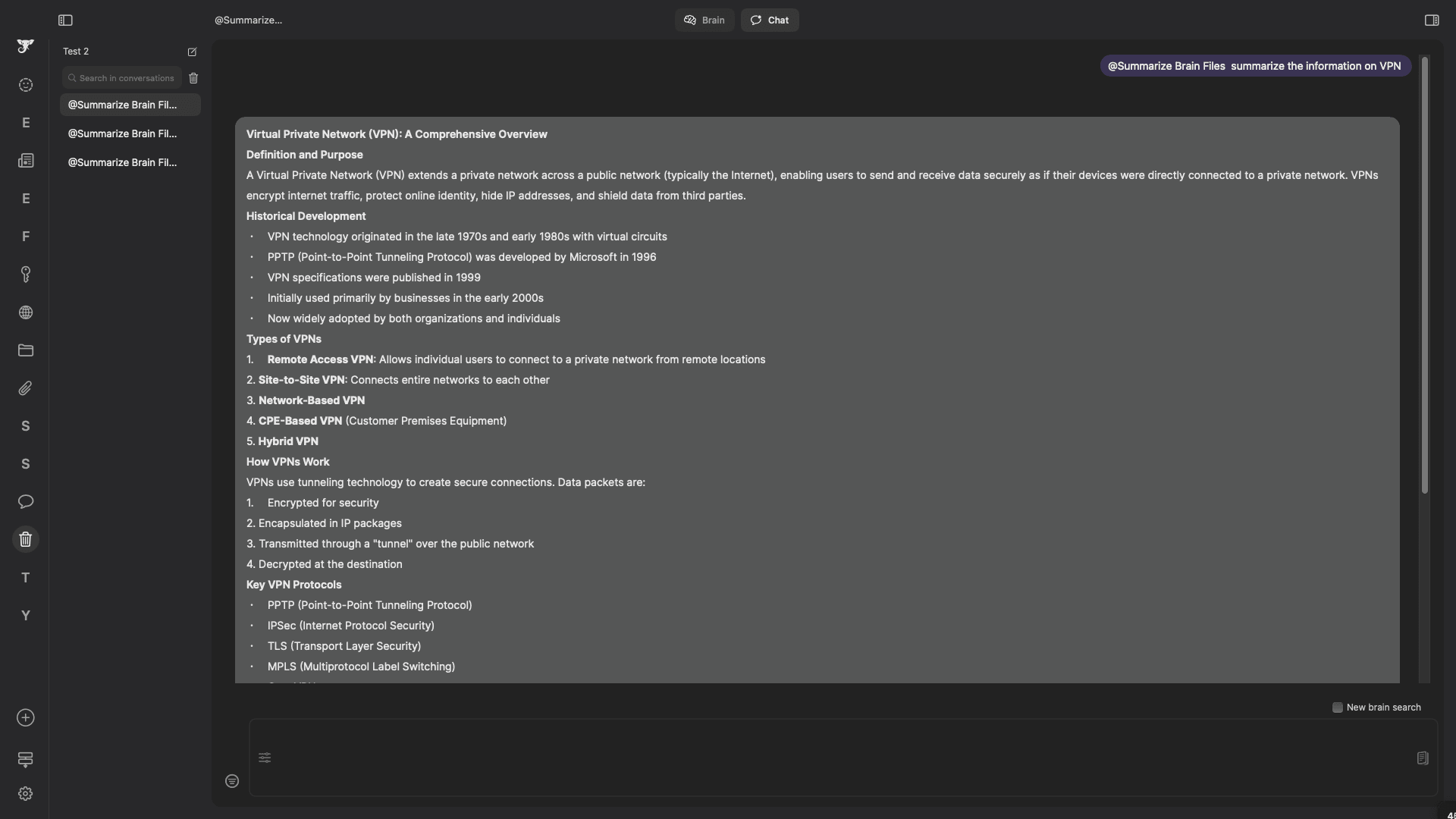Delete conversations using the sidebar trash icon

pos(193,78)
